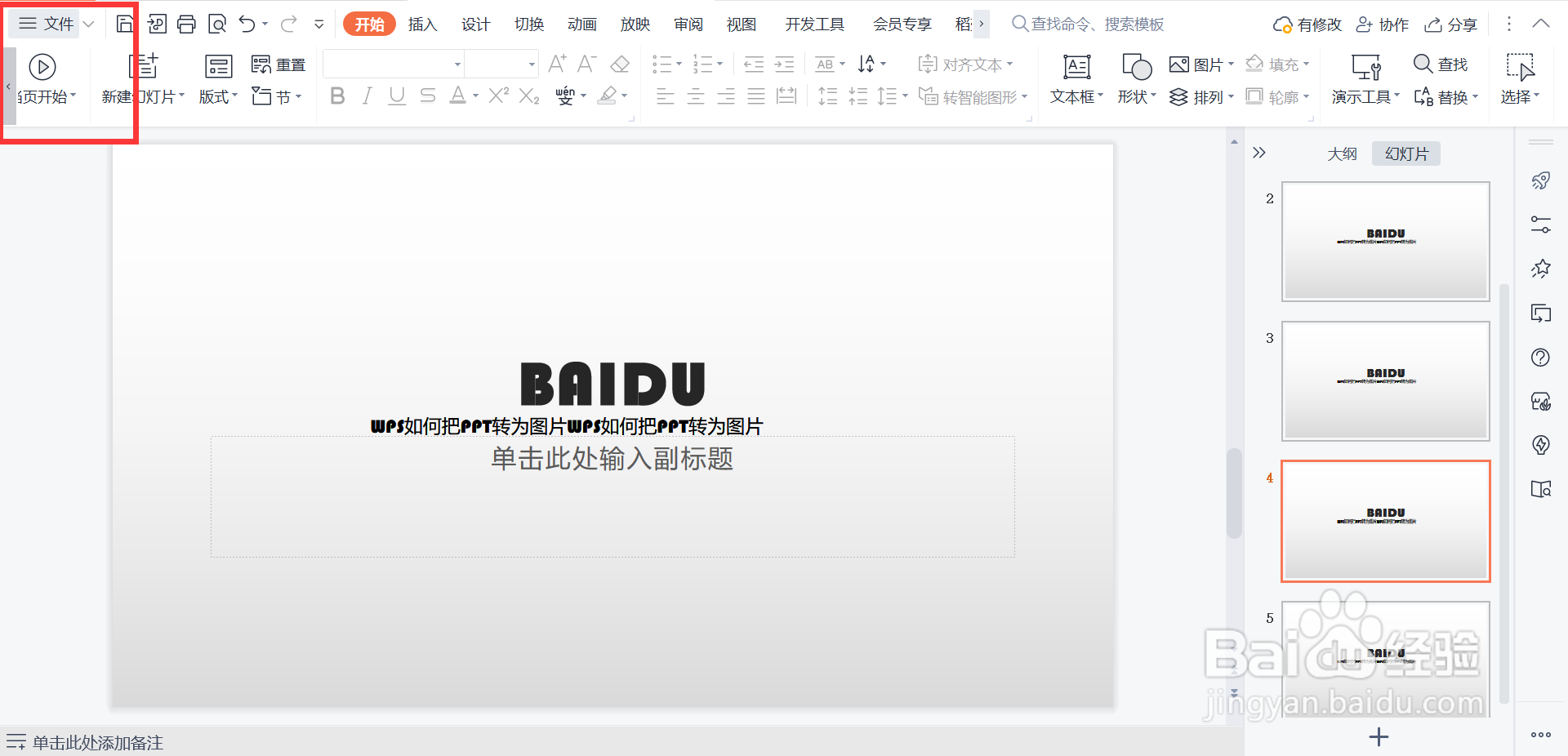Select slide 2 thumbnail
The width and height of the screenshot is (1568, 756).
[x=1385, y=242]
